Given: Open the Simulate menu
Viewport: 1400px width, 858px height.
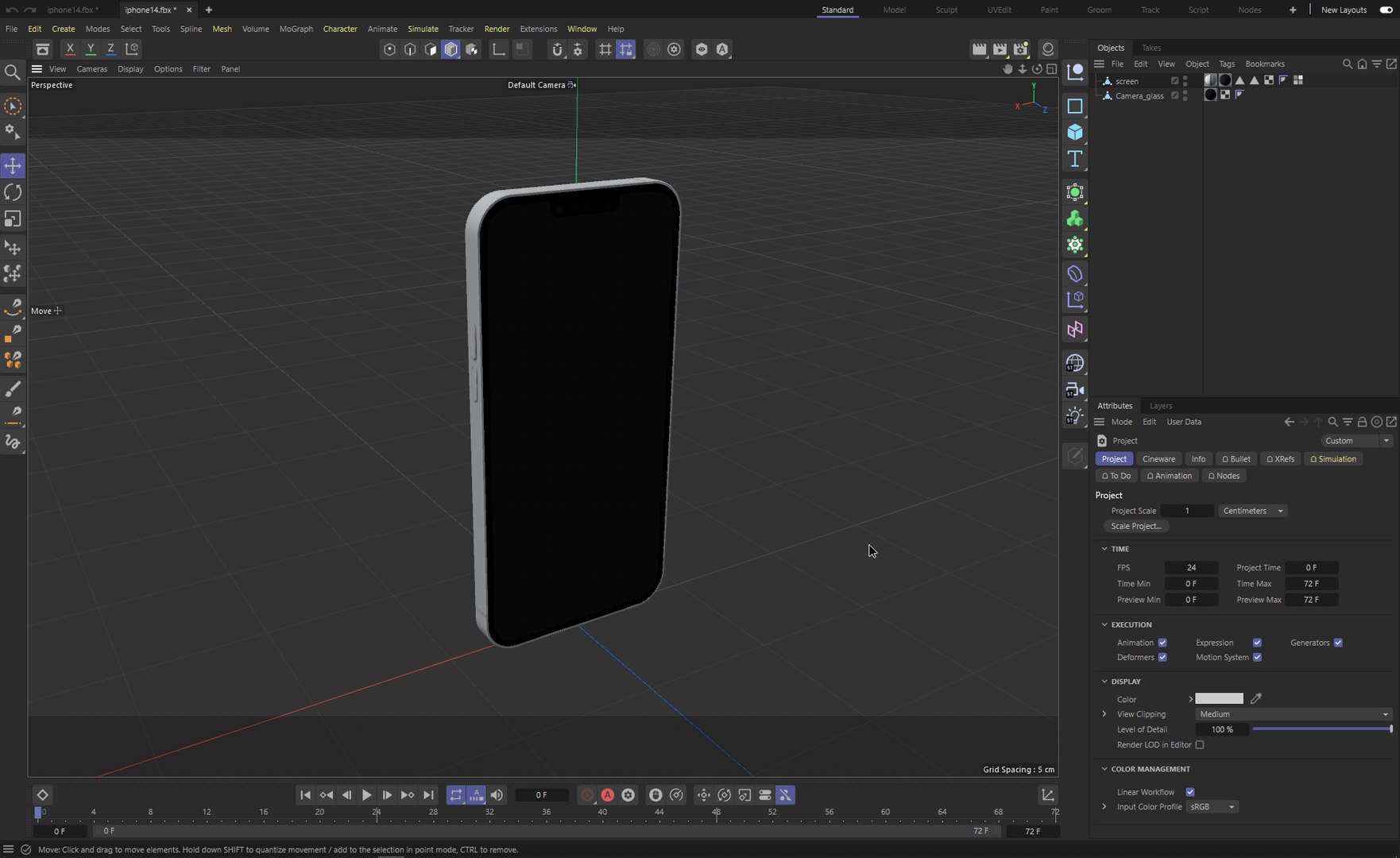Looking at the screenshot, I should tap(423, 29).
